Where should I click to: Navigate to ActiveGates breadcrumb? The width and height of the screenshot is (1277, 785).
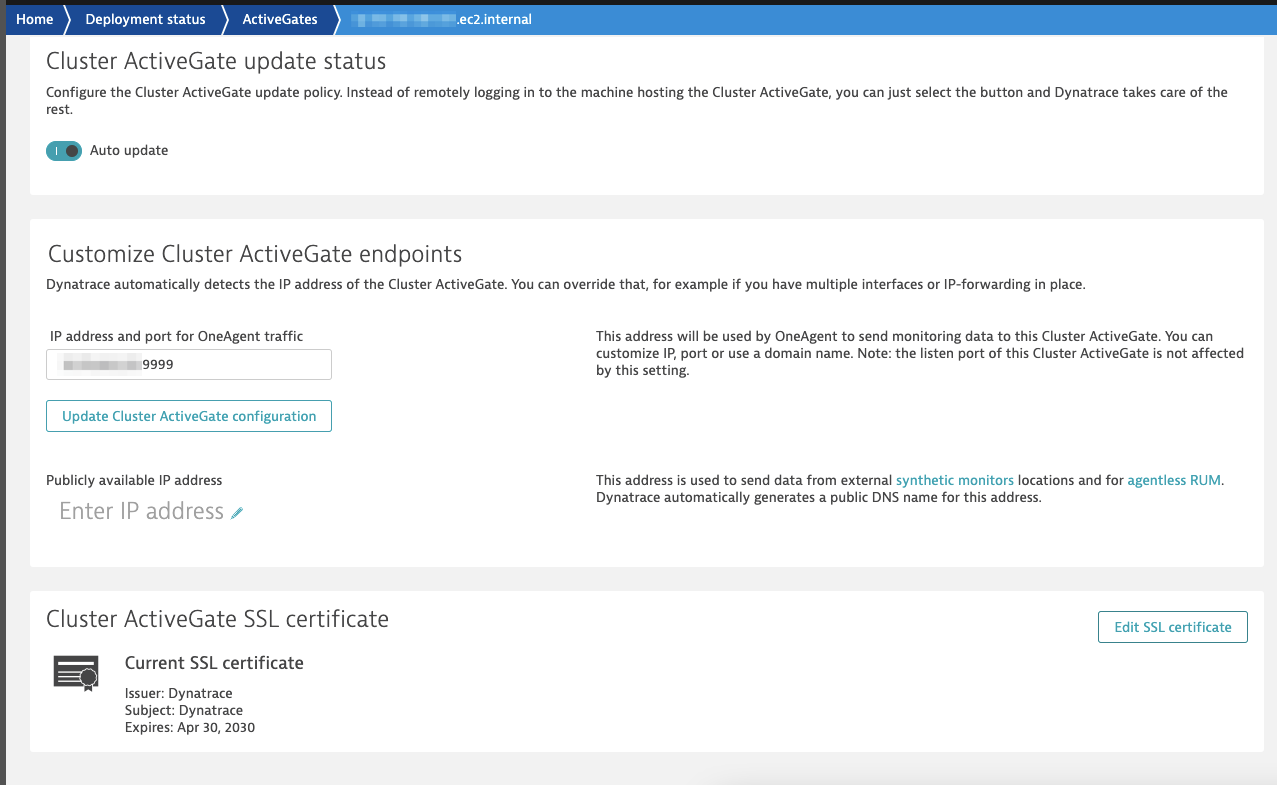point(279,19)
